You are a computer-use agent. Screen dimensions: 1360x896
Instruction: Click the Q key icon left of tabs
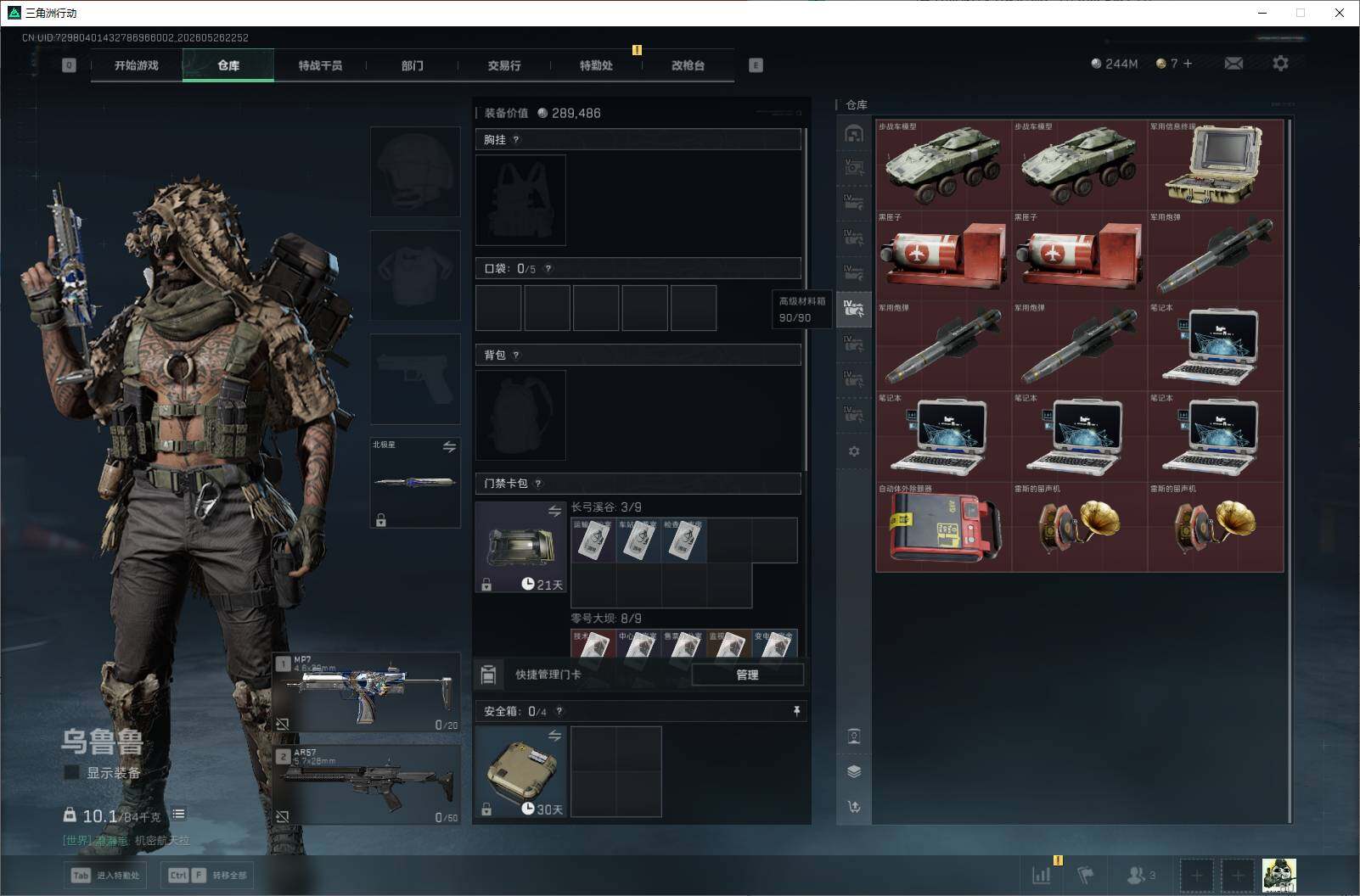pos(69,65)
